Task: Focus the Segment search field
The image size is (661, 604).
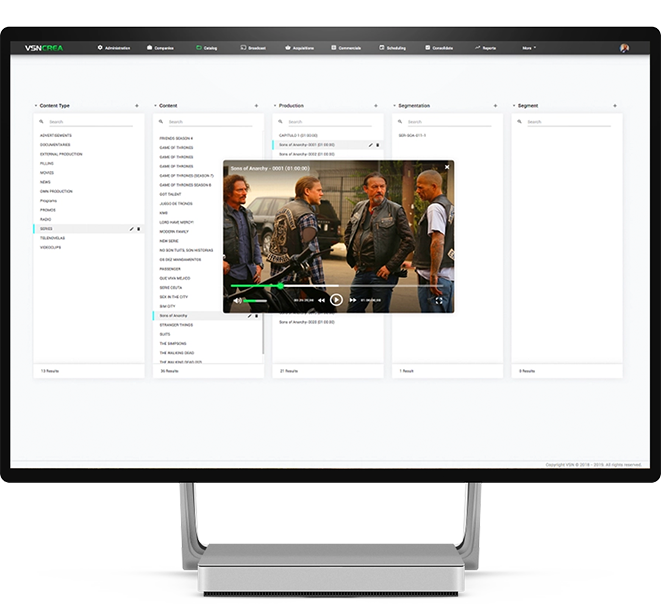Action: [x=568, y=122]
